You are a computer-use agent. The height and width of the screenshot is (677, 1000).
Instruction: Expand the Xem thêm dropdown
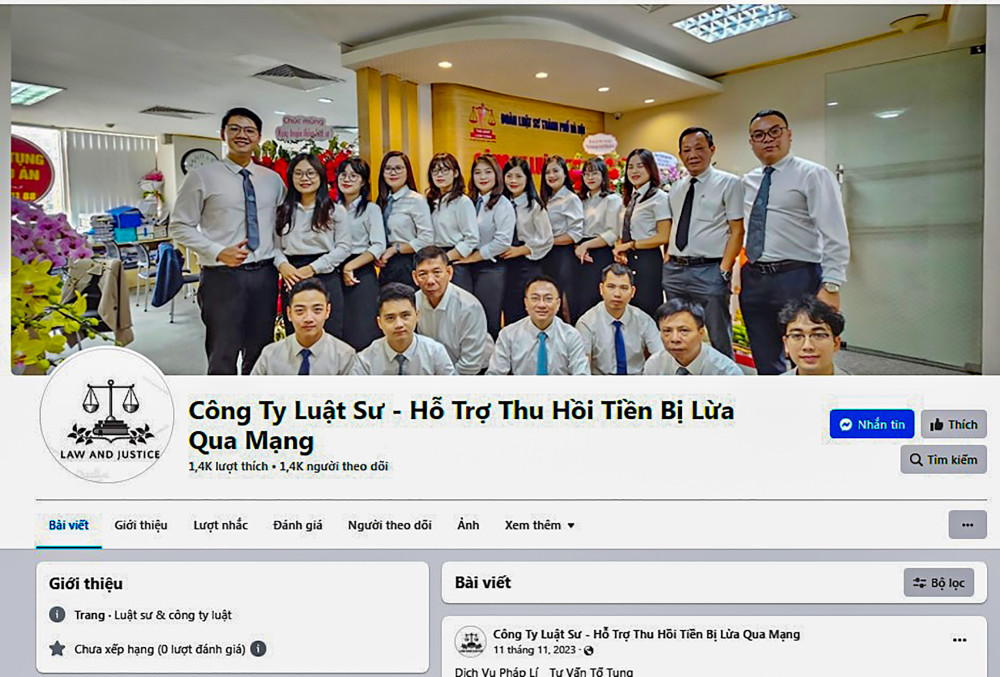coord(539,525)
